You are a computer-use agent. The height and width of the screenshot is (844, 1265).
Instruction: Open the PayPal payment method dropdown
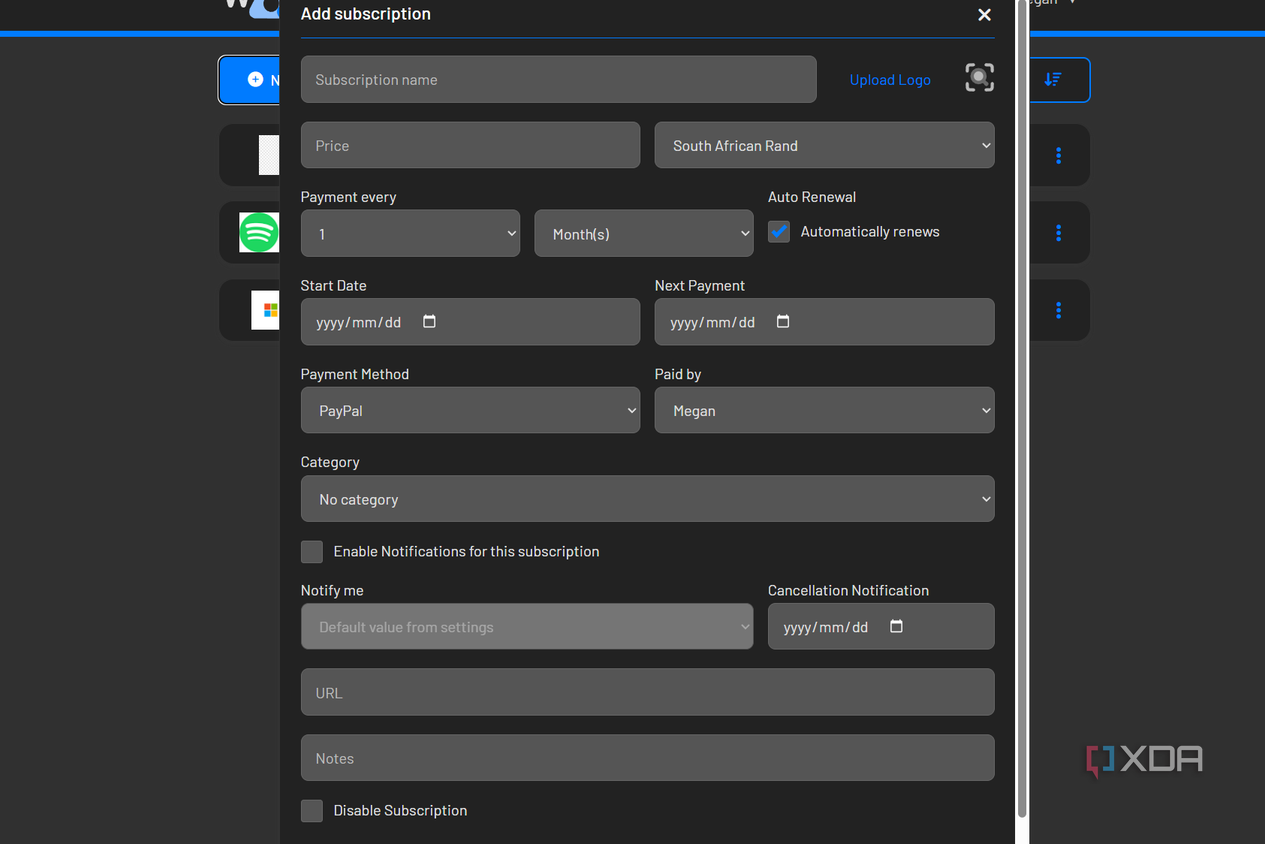pyautogui.click(x=470, y=410)
